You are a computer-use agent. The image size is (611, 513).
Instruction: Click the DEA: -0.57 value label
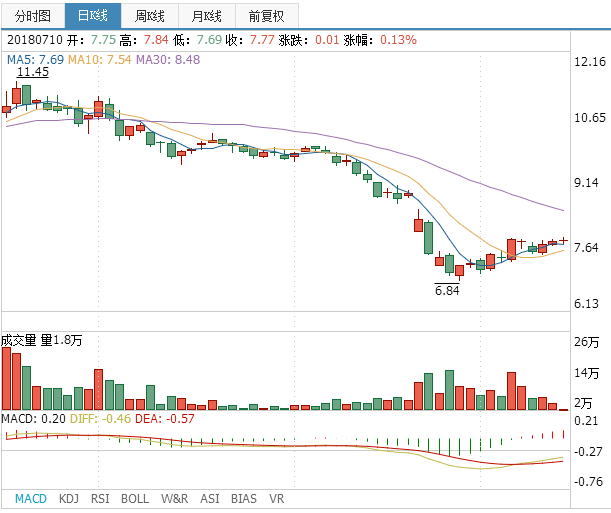tap(164, 419)
